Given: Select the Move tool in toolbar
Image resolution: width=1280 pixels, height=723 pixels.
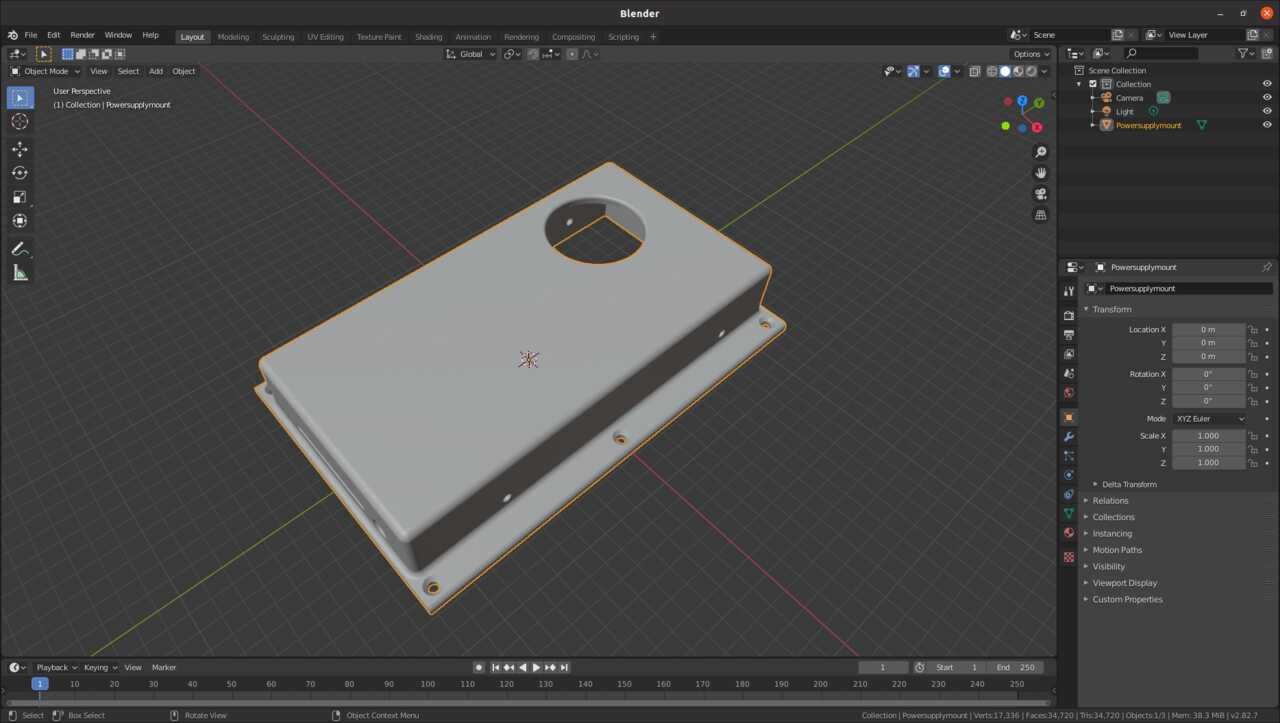Looking at the screenshot, I should coord(20,149).
